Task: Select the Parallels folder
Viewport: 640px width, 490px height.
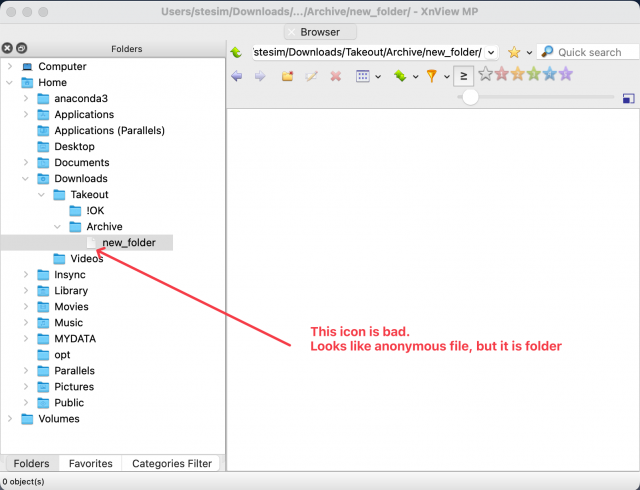Action: (74, 371)
